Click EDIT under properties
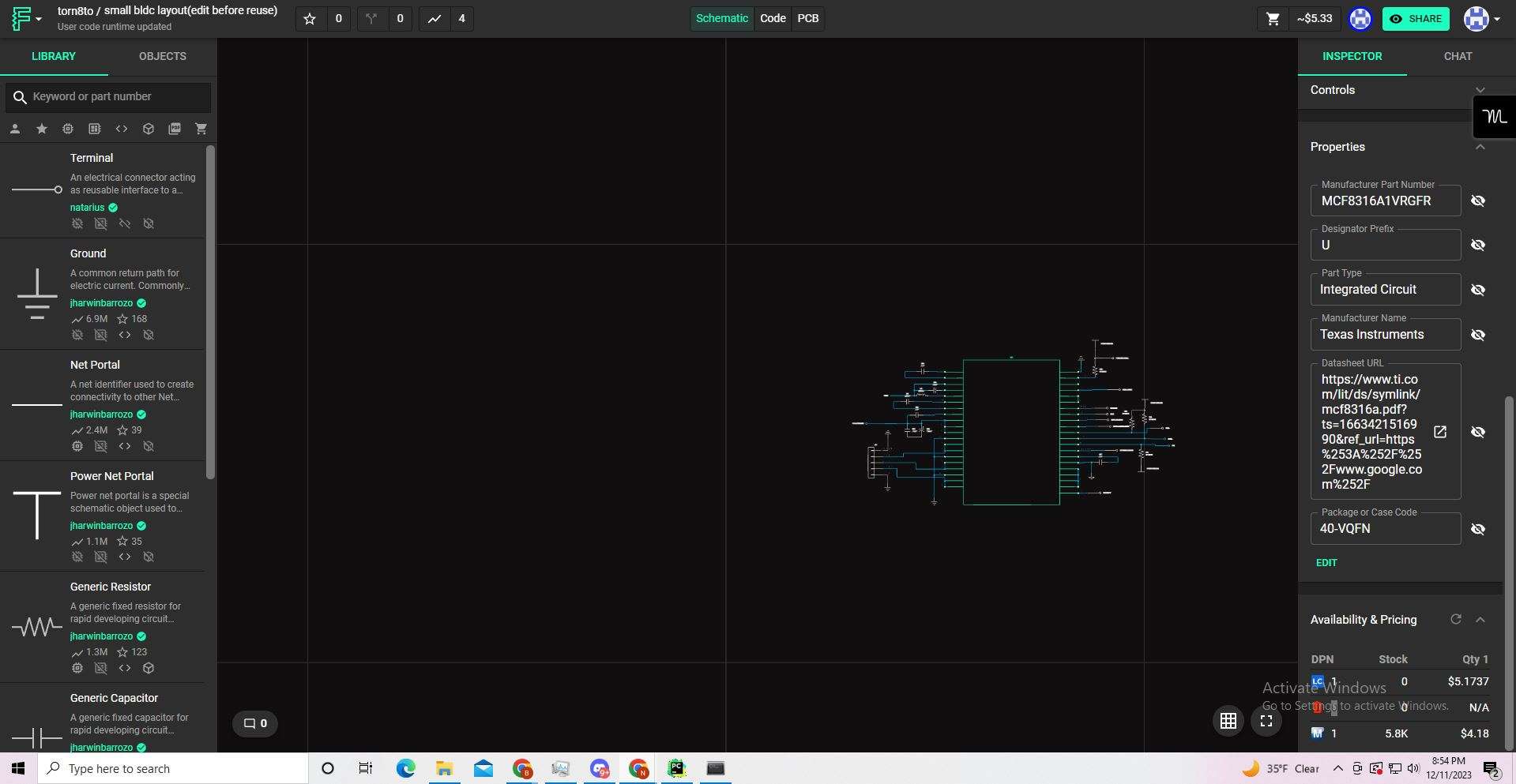Image resolution: width=1516 pixels, height=784 pixels. (x=1326, y=563)
